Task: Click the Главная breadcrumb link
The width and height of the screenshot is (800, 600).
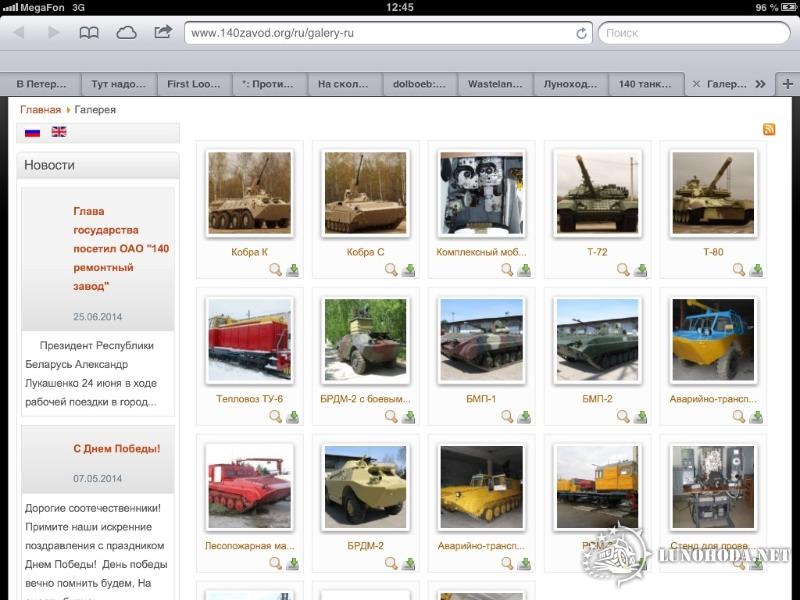Action: (40, 110)
